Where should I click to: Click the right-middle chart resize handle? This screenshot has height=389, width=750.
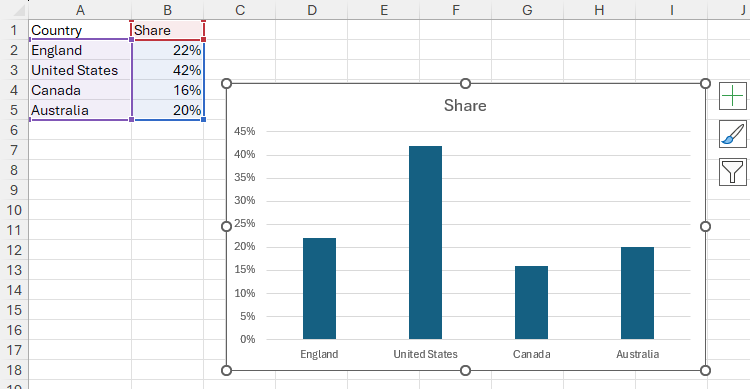click(705, 226)
